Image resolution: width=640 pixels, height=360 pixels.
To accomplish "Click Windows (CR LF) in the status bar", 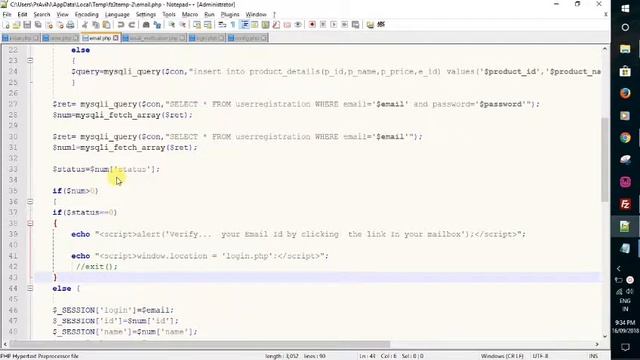I will (502, 356).
